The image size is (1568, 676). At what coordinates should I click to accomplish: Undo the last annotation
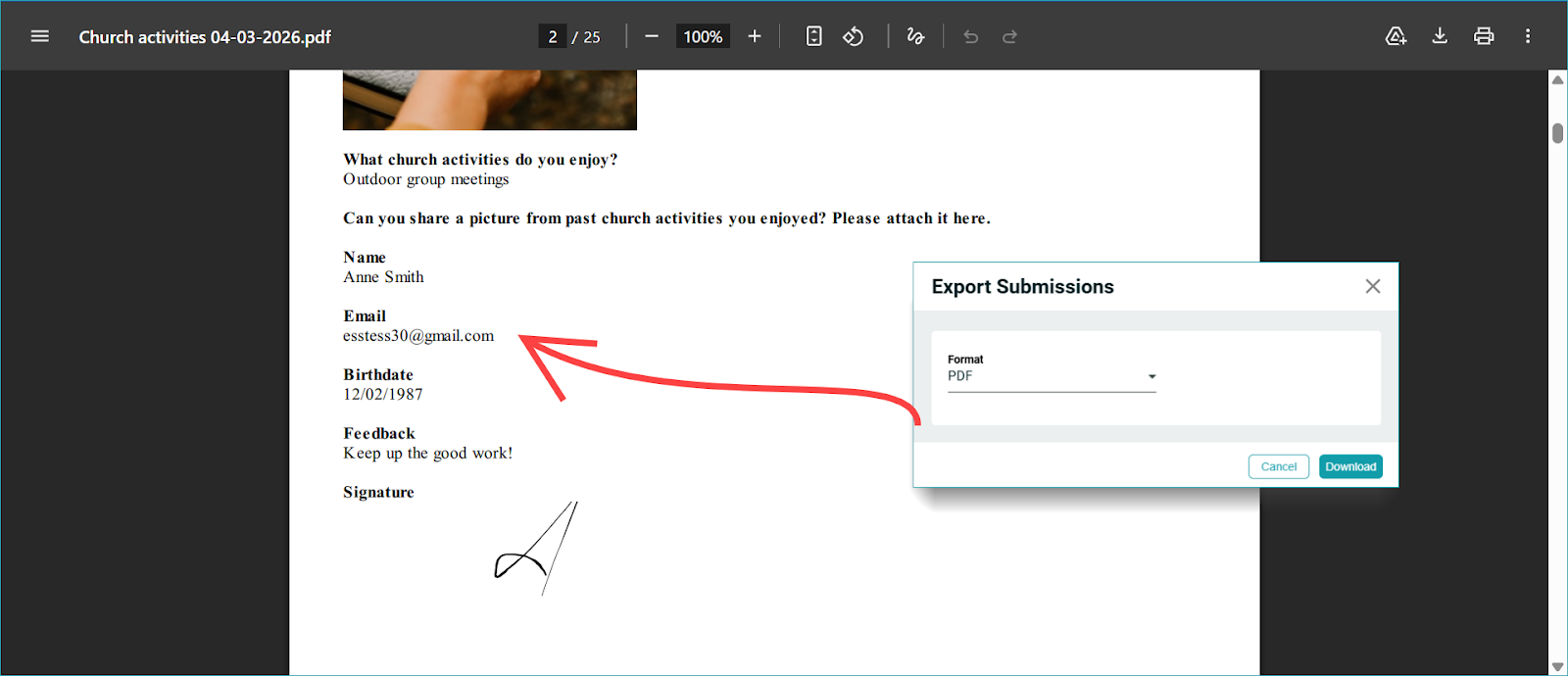coord(970,36)
